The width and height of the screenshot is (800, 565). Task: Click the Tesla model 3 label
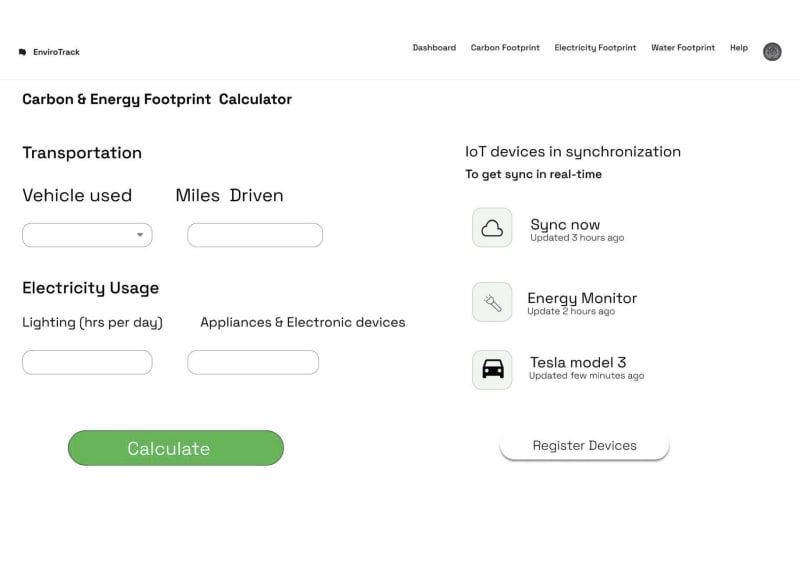(578, 362)
